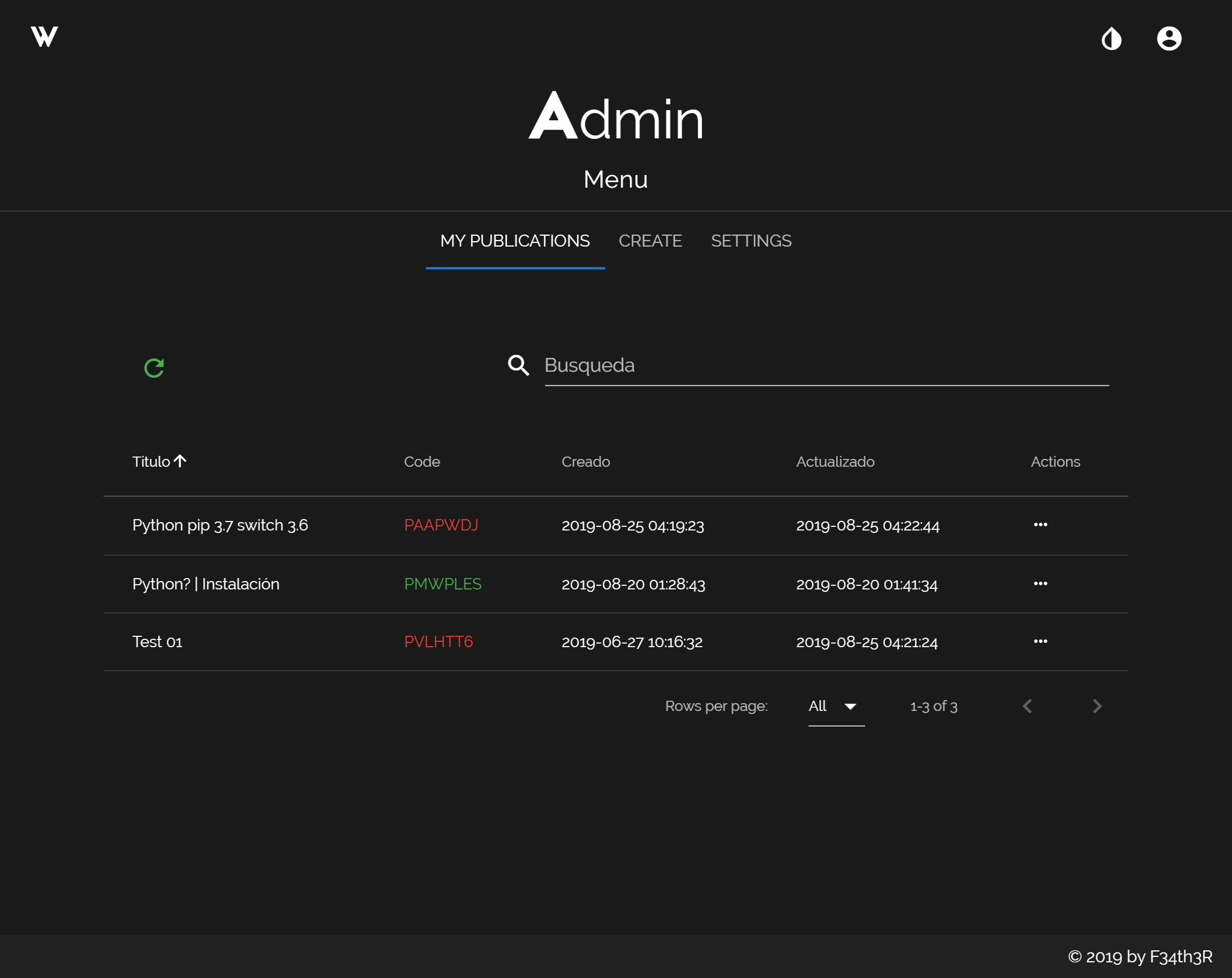
Task: Open the user account icon
Action: tap(1169, 39)
